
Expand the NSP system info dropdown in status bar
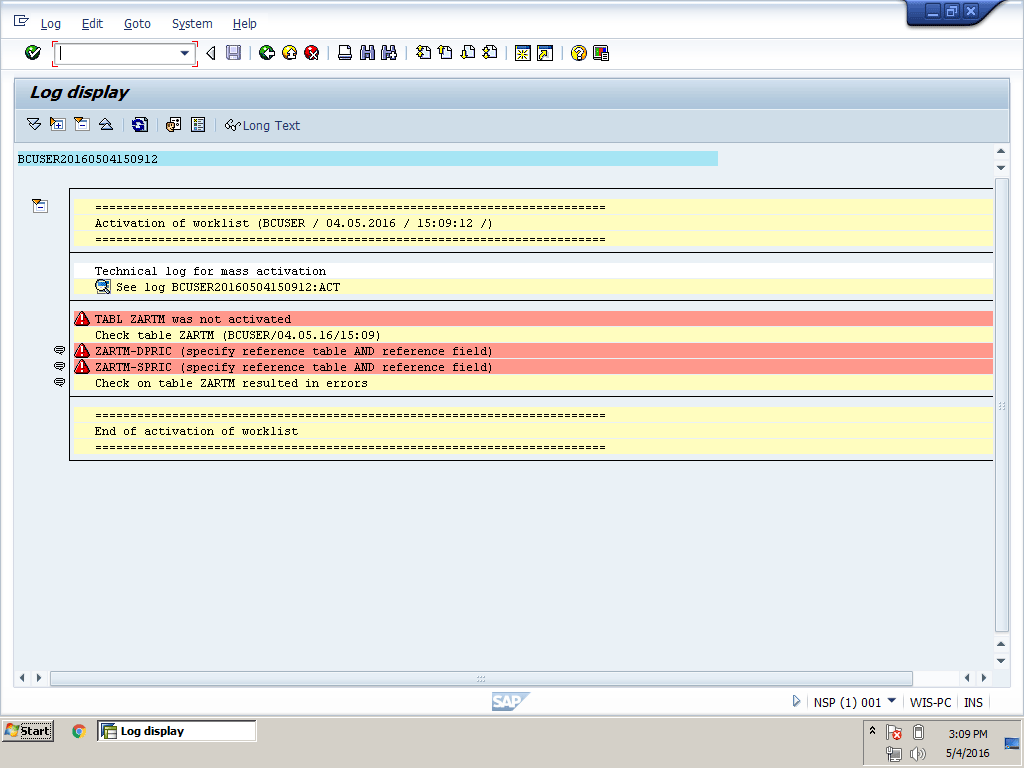pyautogui.click(x=891, y=702)
